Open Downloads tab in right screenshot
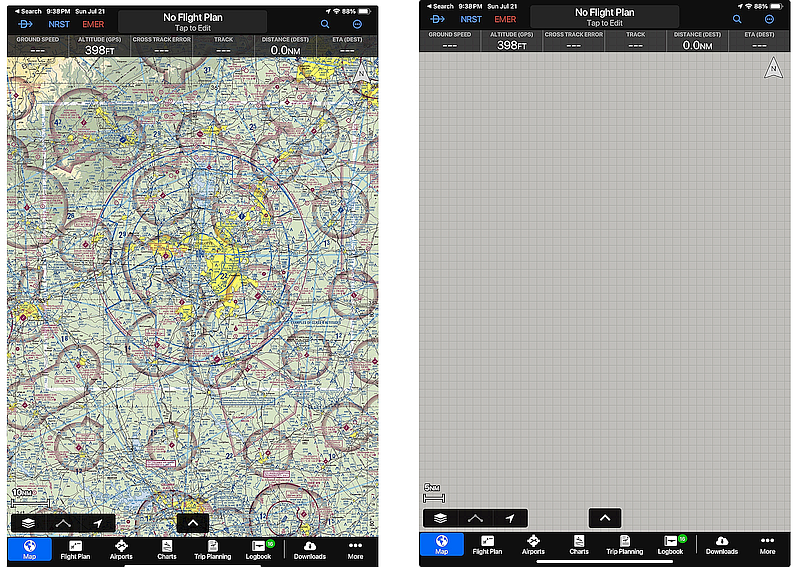The width and height of the screenshot is (800, 567). pyautogui.click(x=722, y=545)
